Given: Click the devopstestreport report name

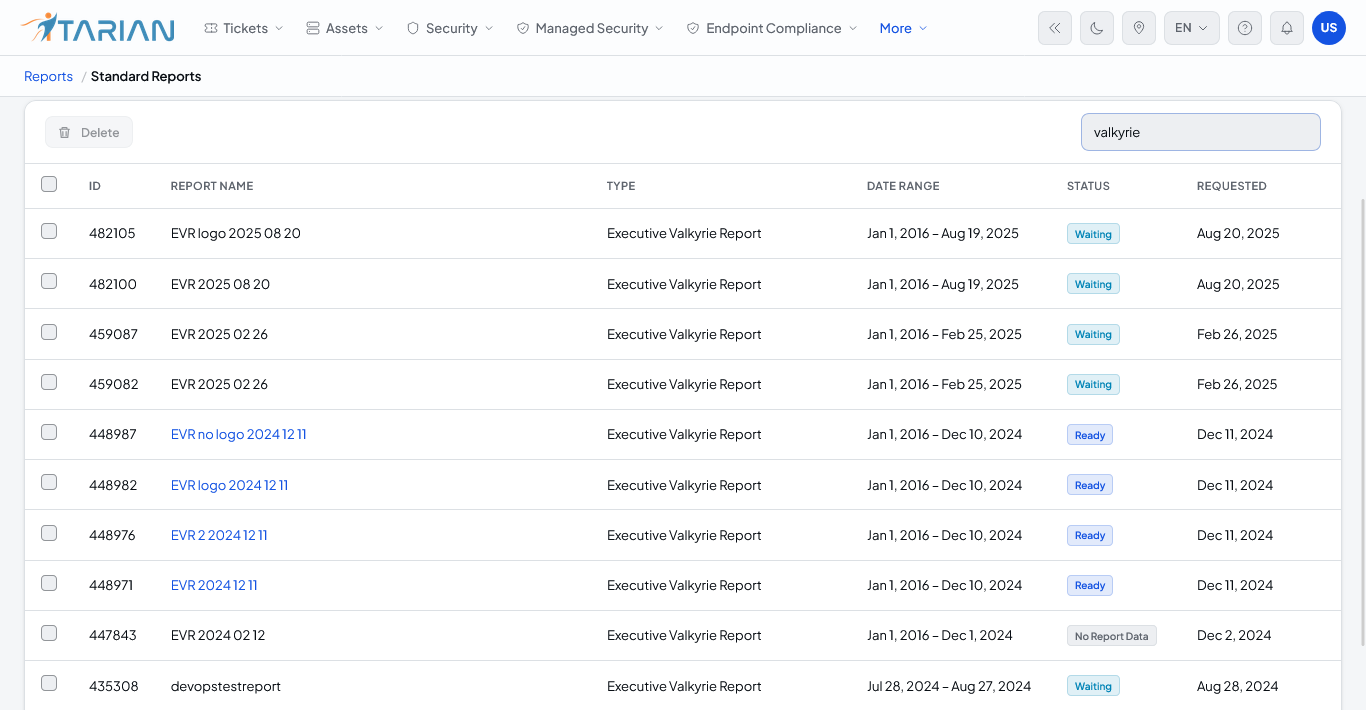Looking at the screenshot, I should click(226, 686).
